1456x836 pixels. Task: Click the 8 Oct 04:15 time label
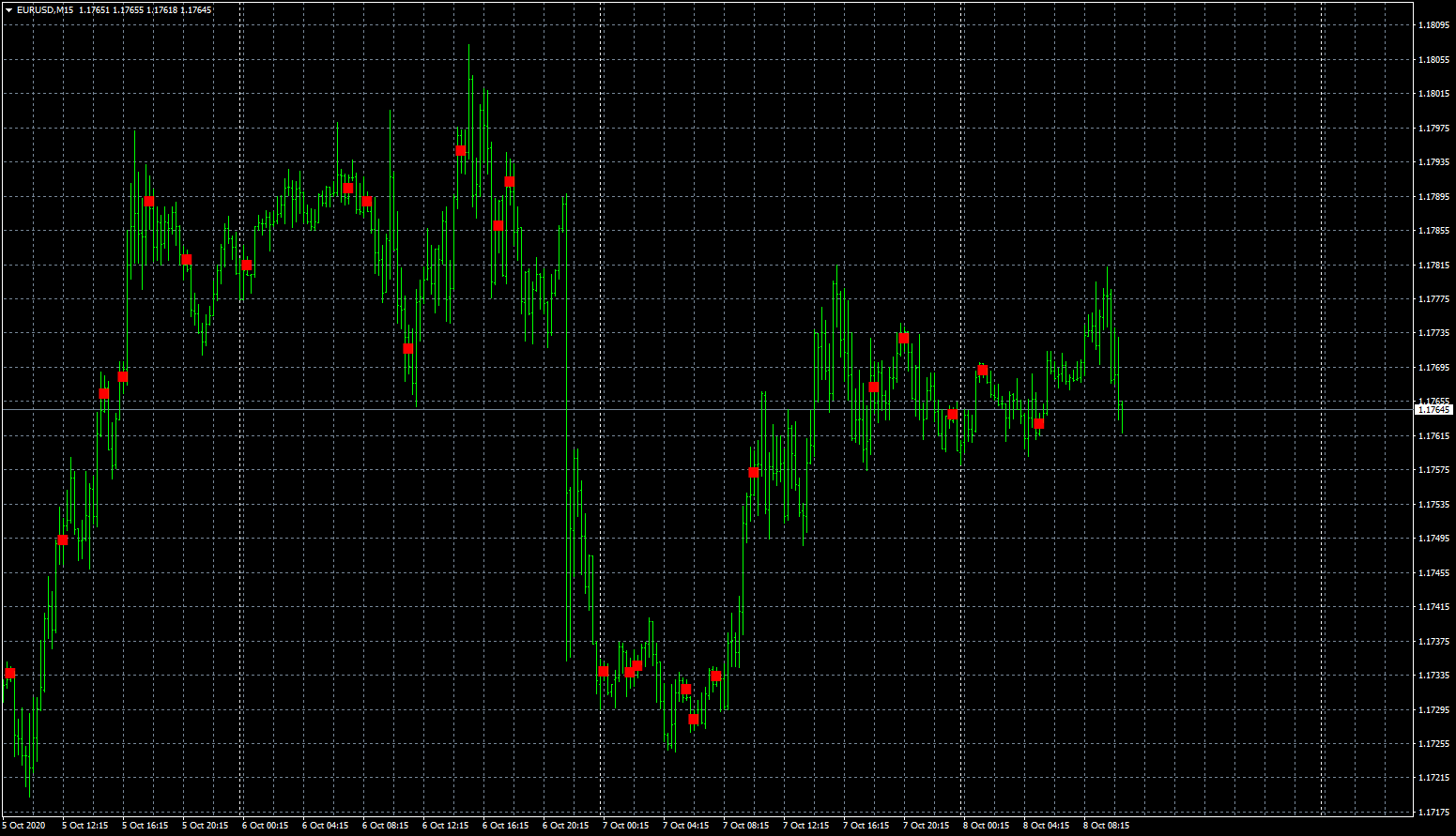point(1047,826)
